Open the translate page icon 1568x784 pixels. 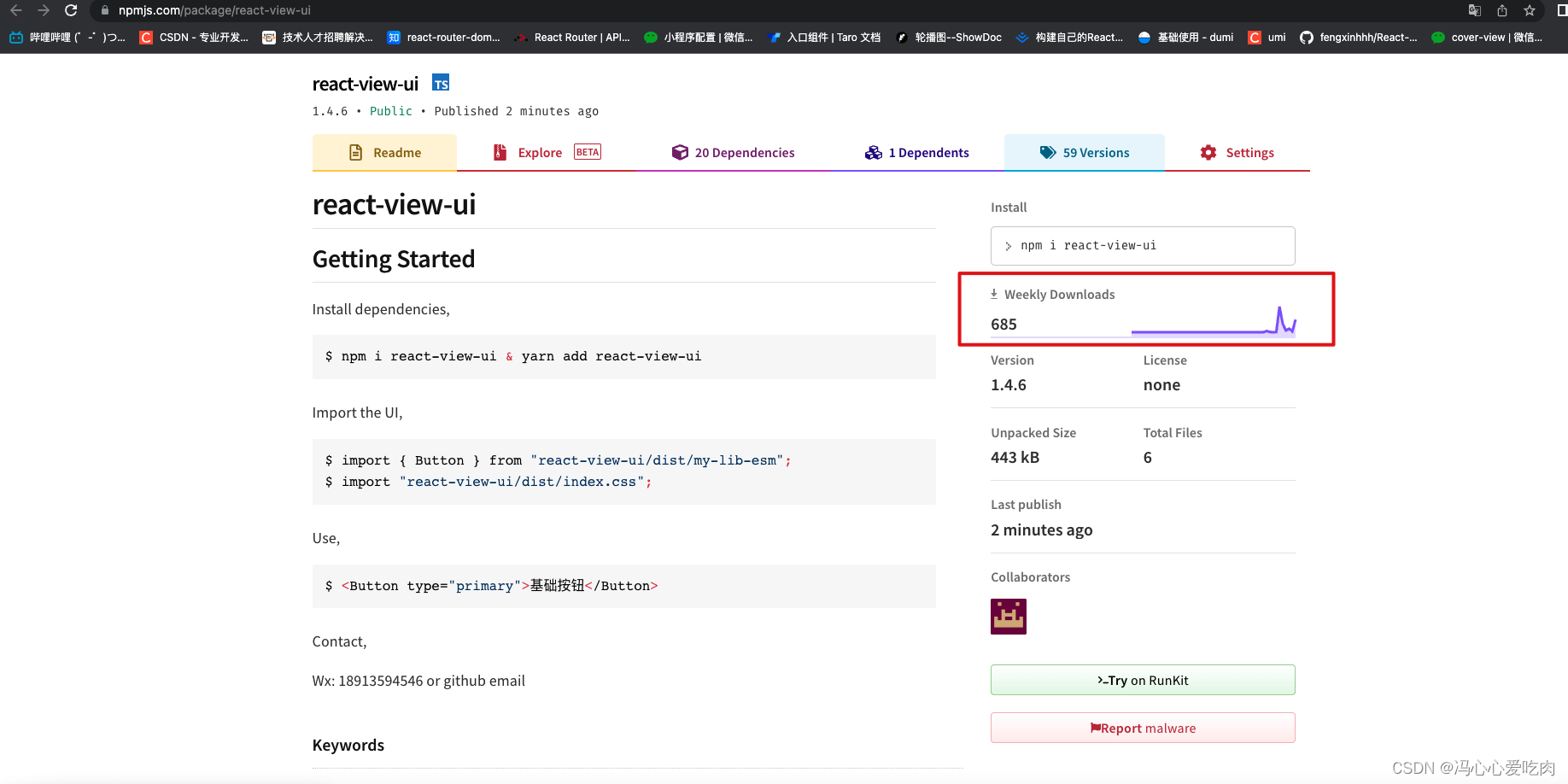(1474, 10)
